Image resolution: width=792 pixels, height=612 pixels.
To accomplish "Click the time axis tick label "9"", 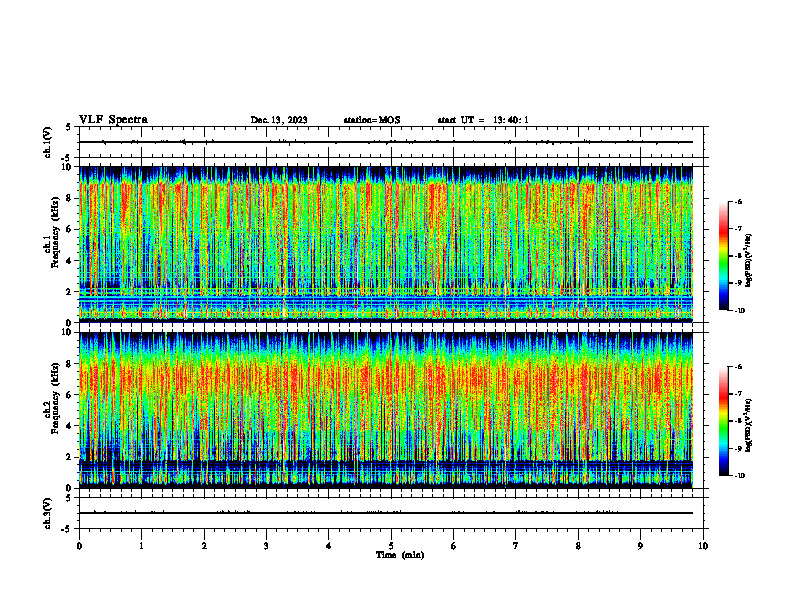I will pyautogui.click(x=640, y=546).
